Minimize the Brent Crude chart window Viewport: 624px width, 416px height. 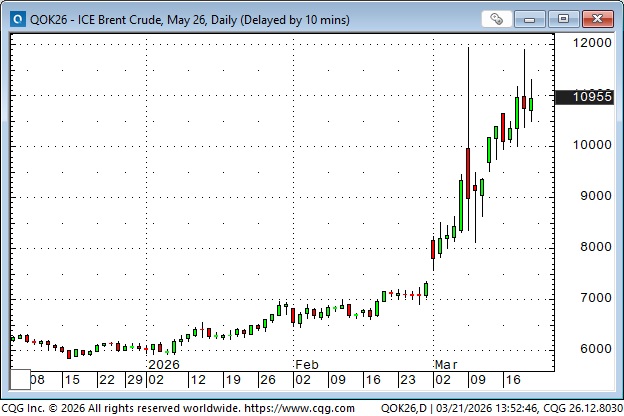pyautogui.click(x=537, y=18)
